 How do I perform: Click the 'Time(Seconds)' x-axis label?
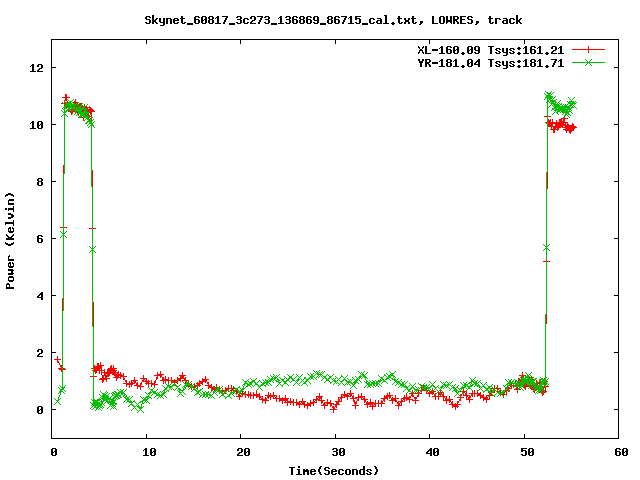pos(333,471)
